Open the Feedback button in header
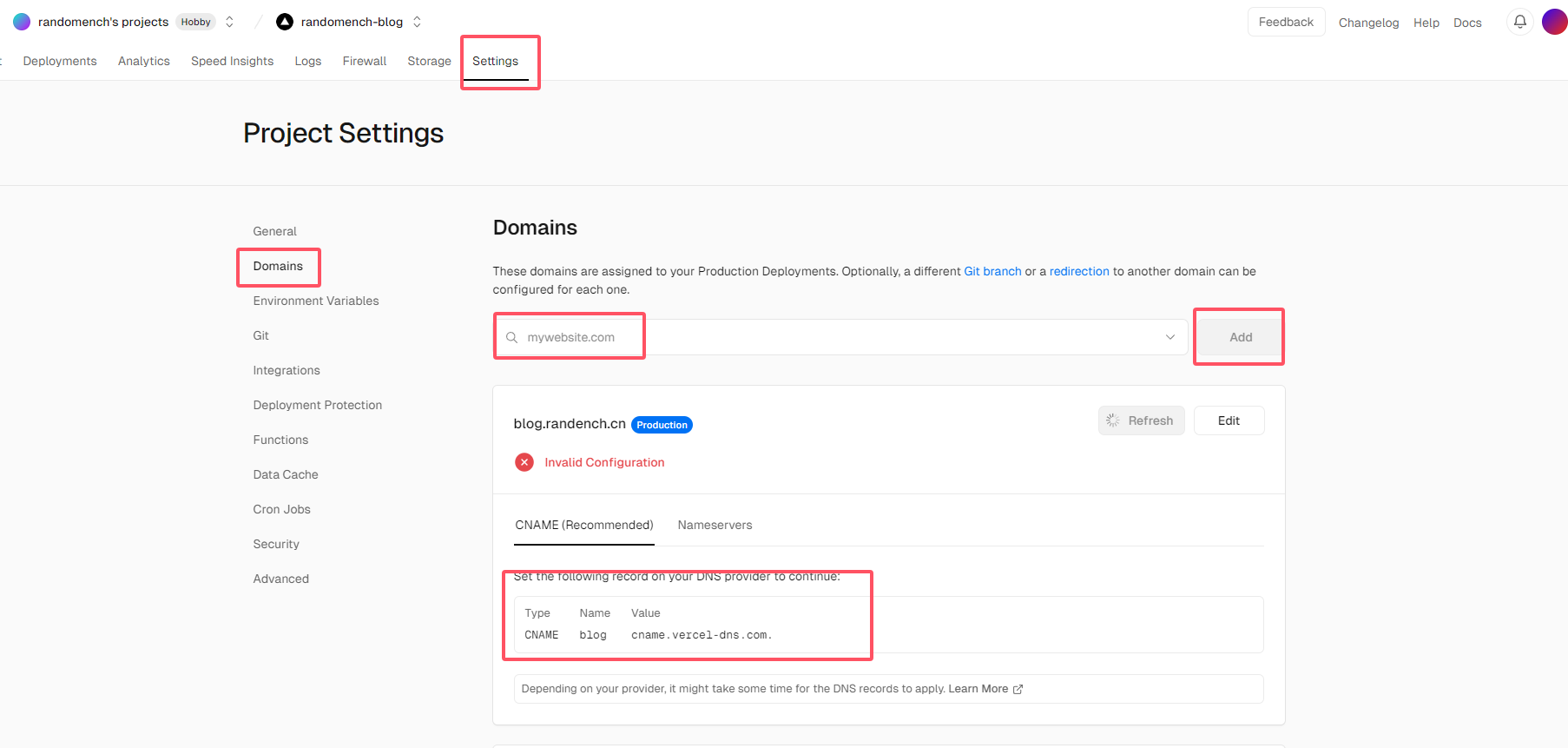1568x748 pixels. (1286, 22)
